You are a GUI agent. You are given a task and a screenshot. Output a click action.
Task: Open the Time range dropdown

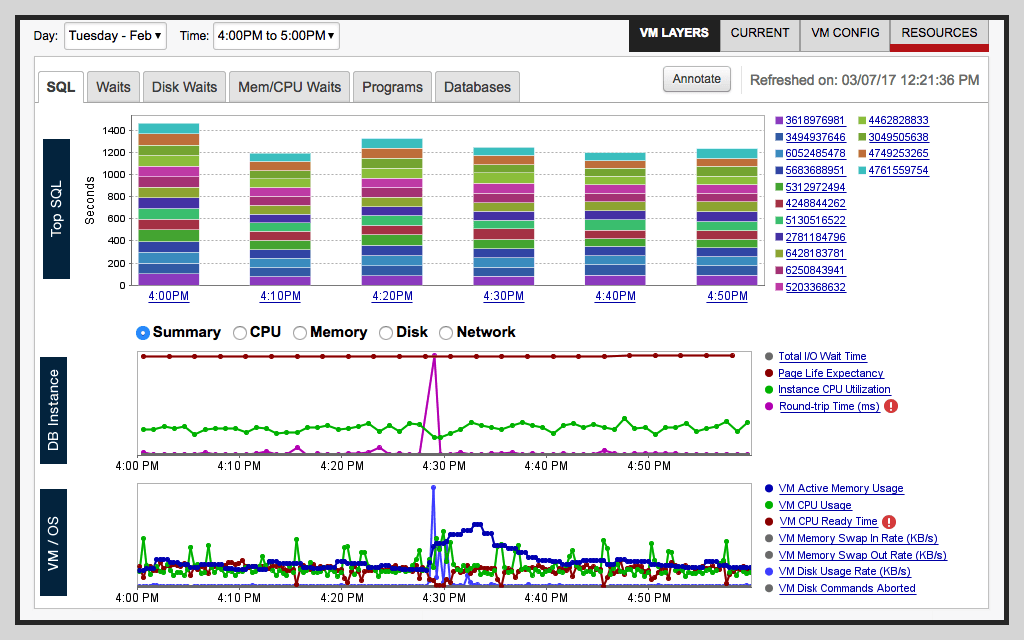[277, 34]
